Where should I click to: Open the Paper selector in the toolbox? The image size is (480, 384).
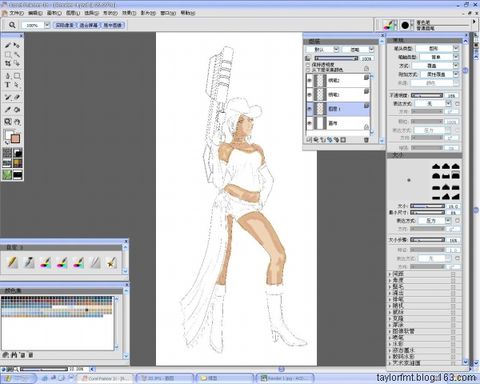[x=7, y=153]
